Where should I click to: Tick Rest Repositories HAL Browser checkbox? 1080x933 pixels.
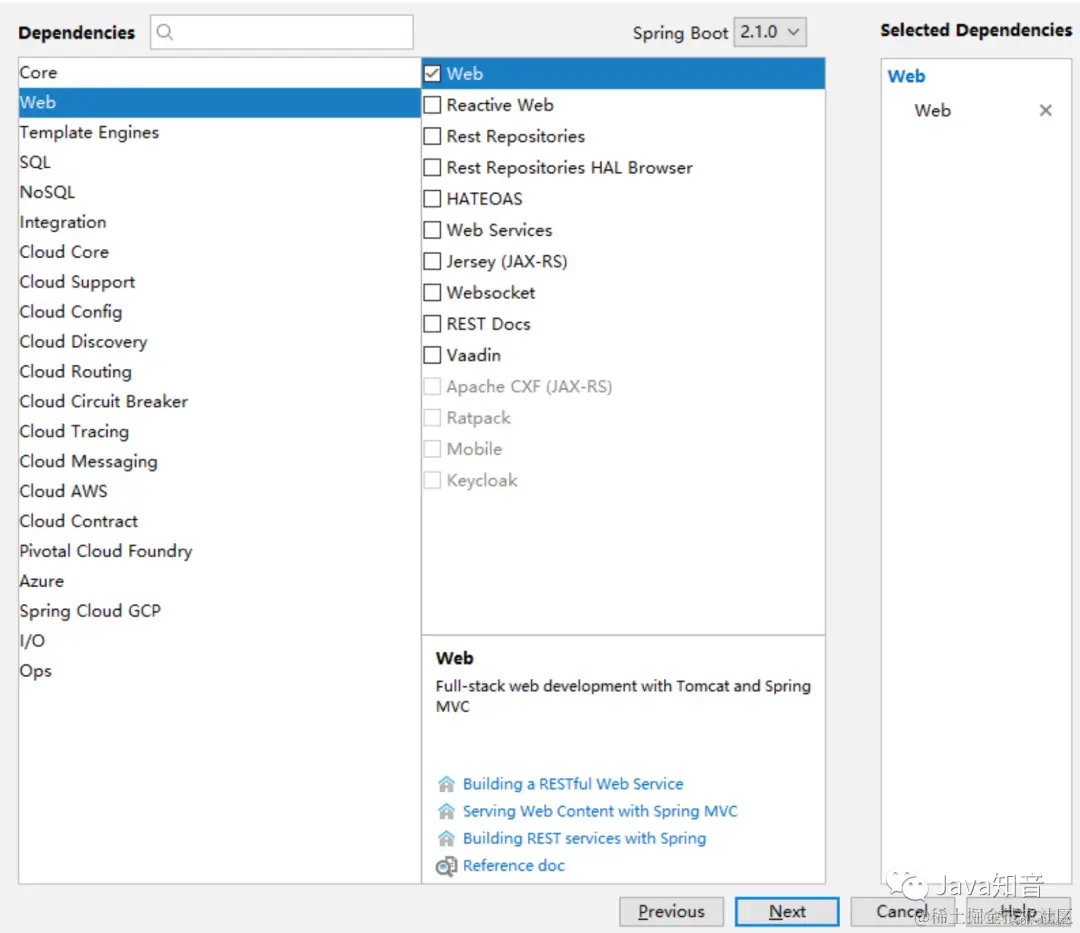tap(432, 167)
